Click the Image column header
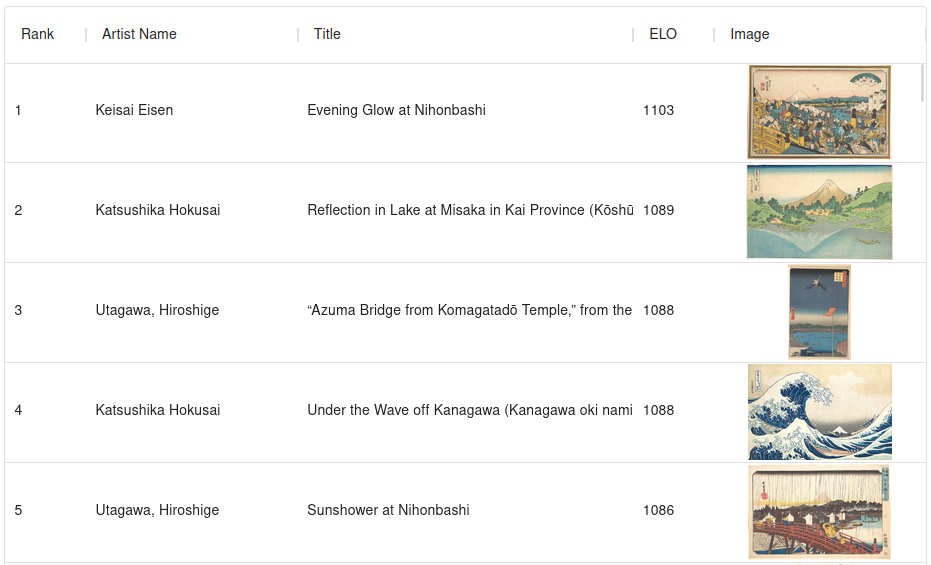931x565 pixels. point(749,34)
